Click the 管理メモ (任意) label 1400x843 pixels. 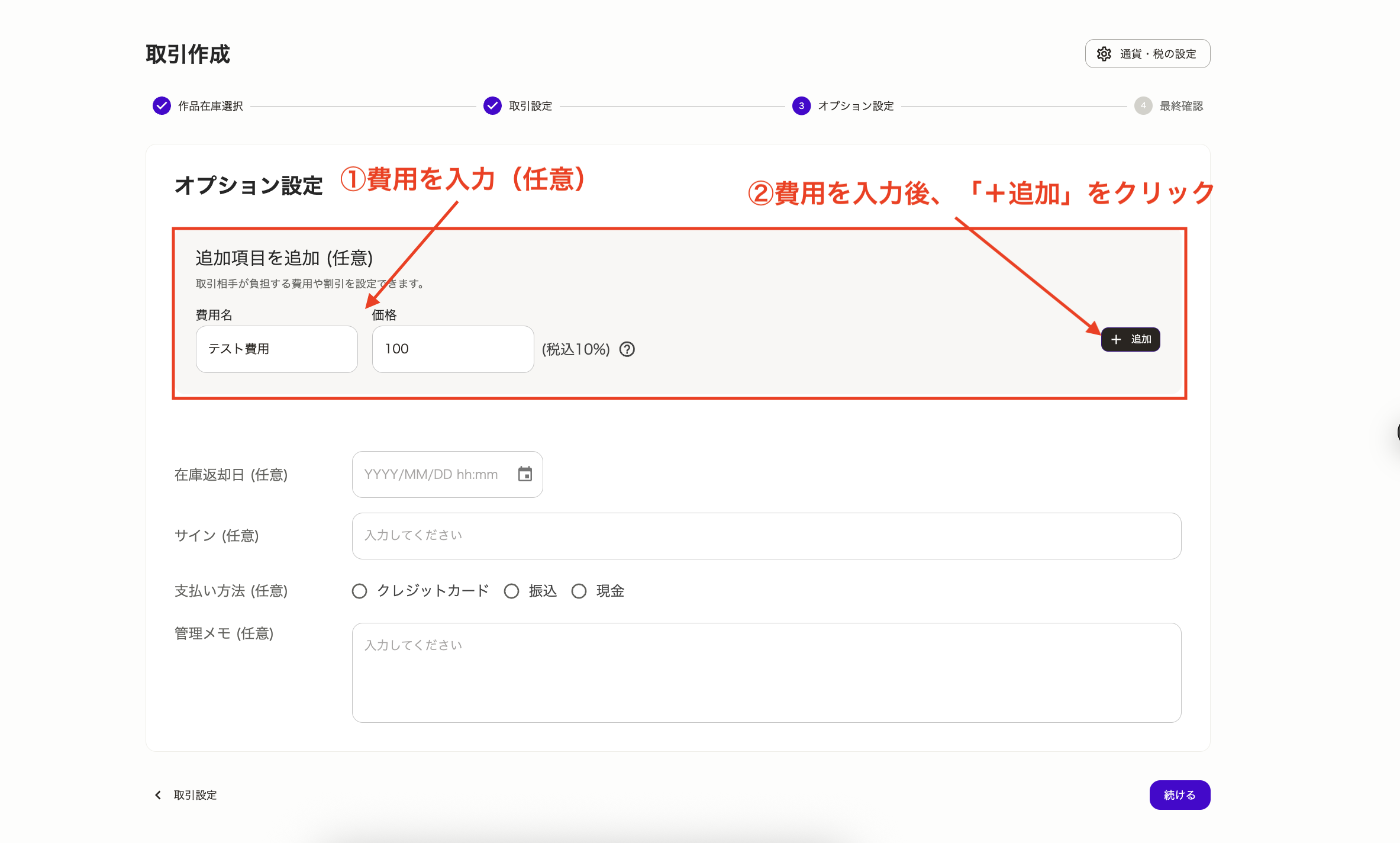(x=224, y=633)
